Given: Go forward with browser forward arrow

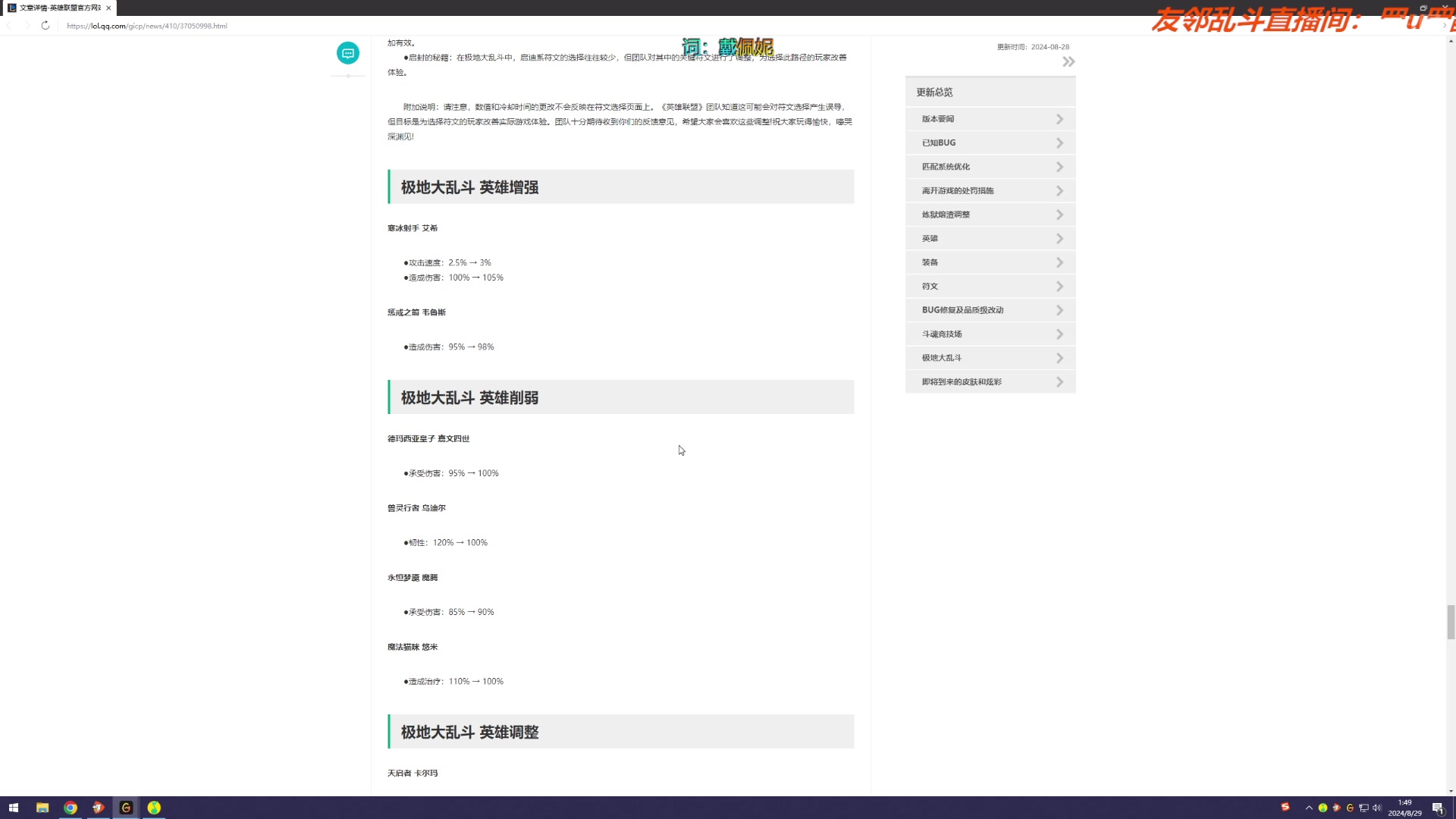Looking at the screenshot, I should coord(27,26).
